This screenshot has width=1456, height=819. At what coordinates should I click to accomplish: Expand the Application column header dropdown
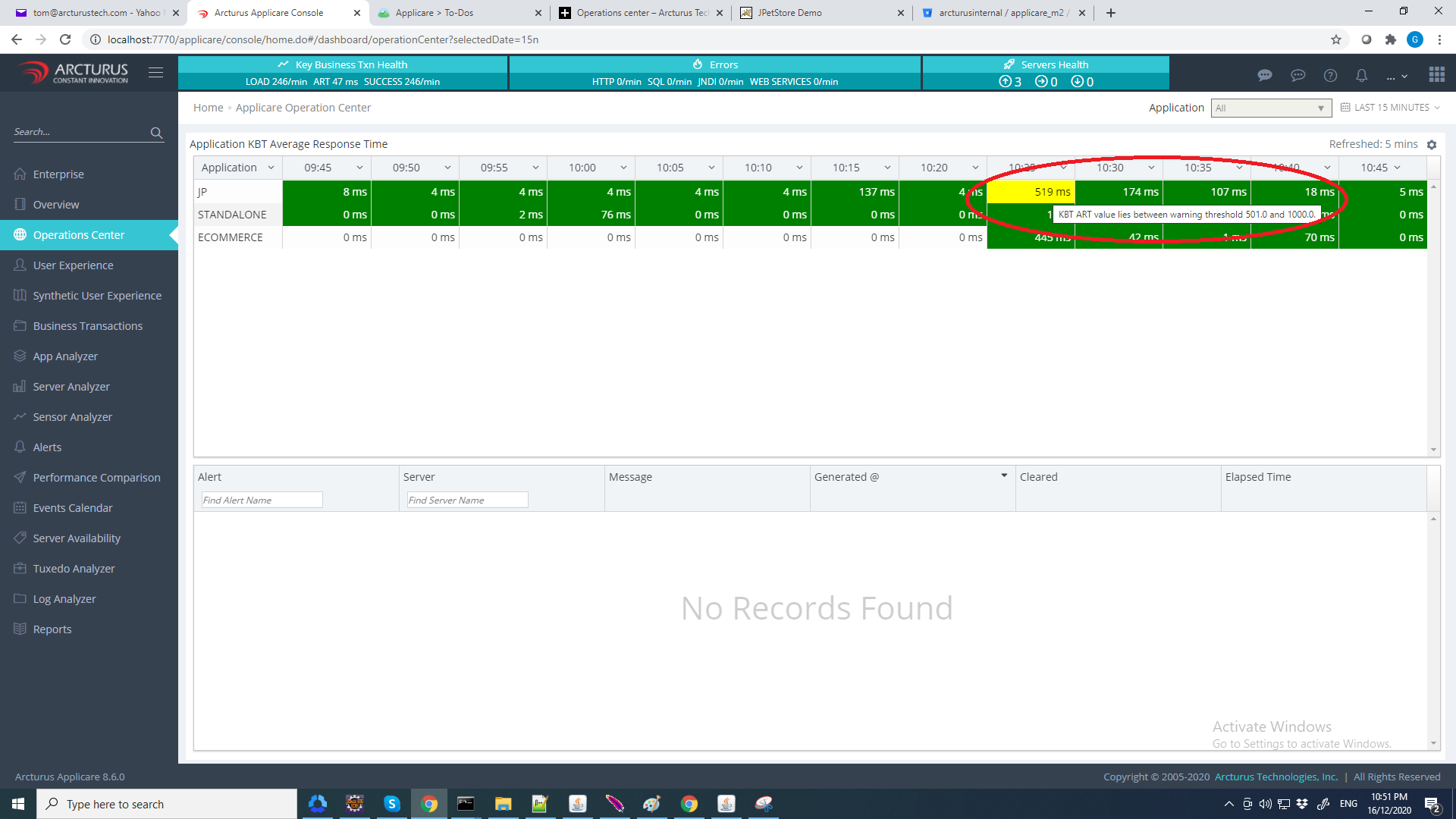[x=271, y=168]
